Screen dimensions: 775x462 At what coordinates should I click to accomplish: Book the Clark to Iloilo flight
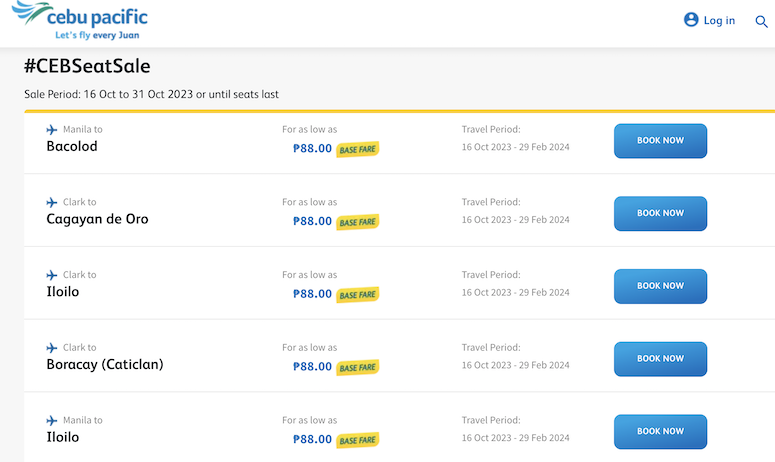pos(660,286)
